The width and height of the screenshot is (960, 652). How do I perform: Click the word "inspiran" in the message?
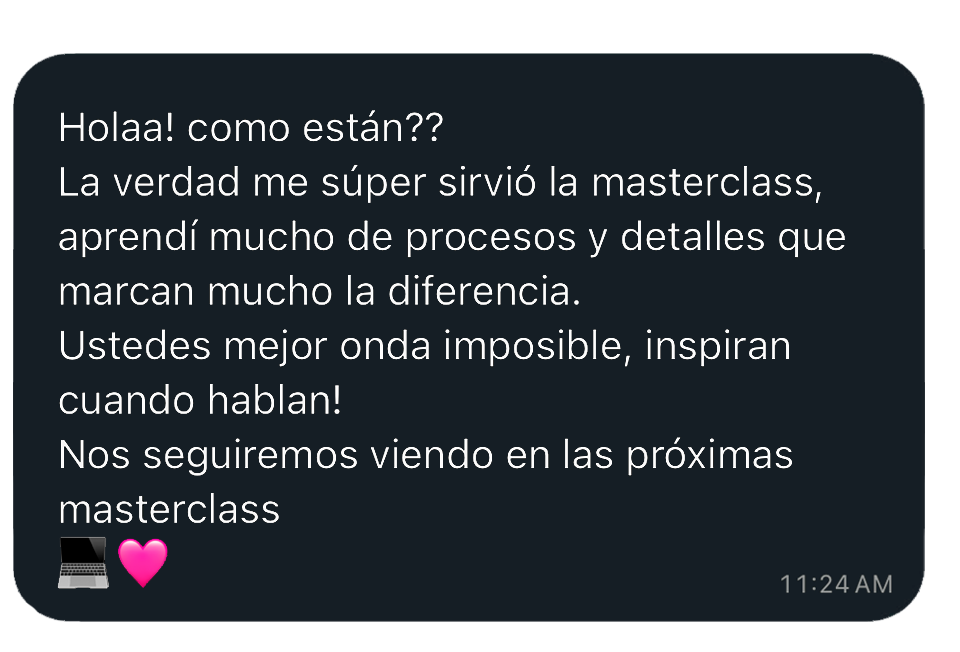[x=718, y=347]
